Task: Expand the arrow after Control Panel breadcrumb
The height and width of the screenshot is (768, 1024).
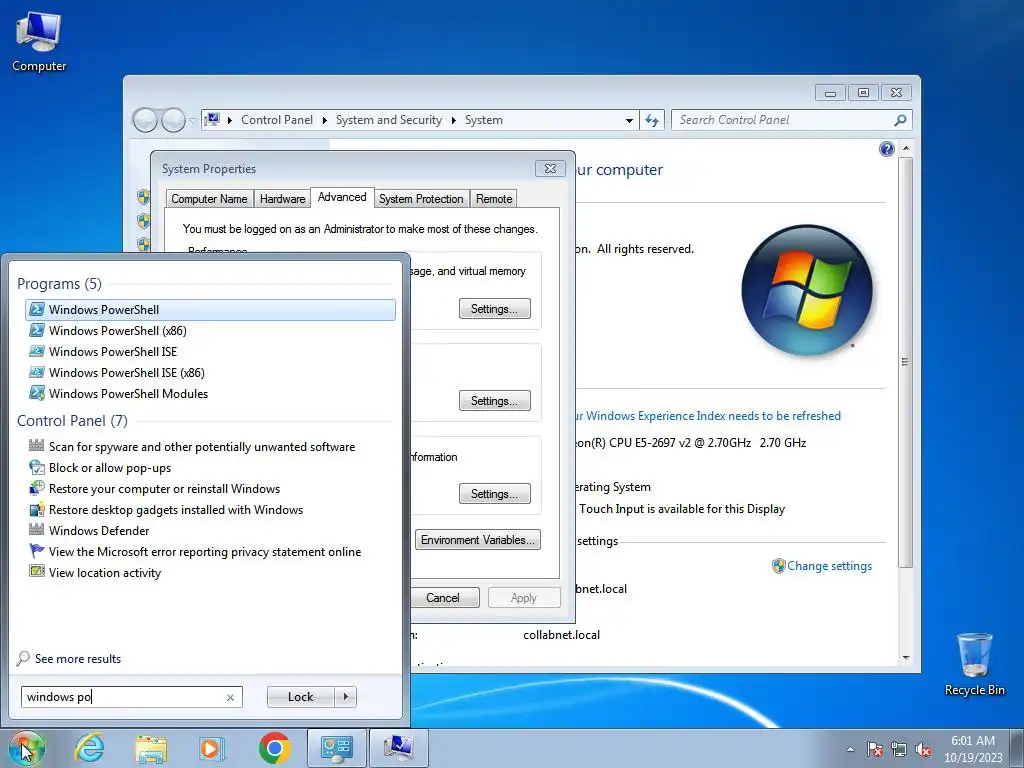Action: 325,120
